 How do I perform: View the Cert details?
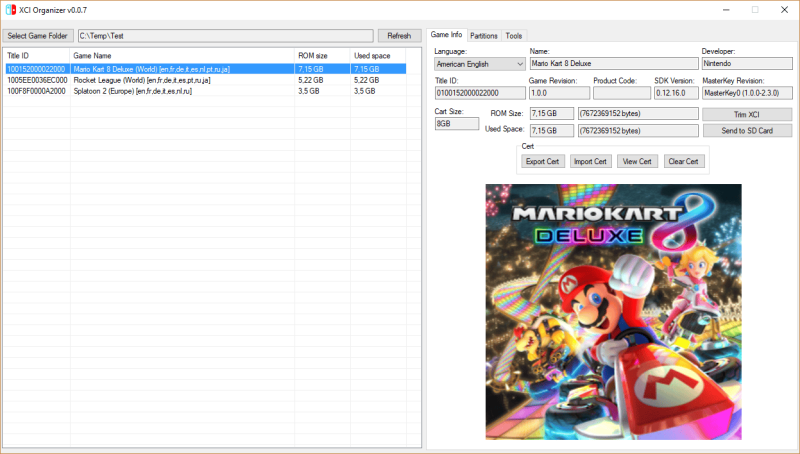pyautogui.click(x=637, y=161)
